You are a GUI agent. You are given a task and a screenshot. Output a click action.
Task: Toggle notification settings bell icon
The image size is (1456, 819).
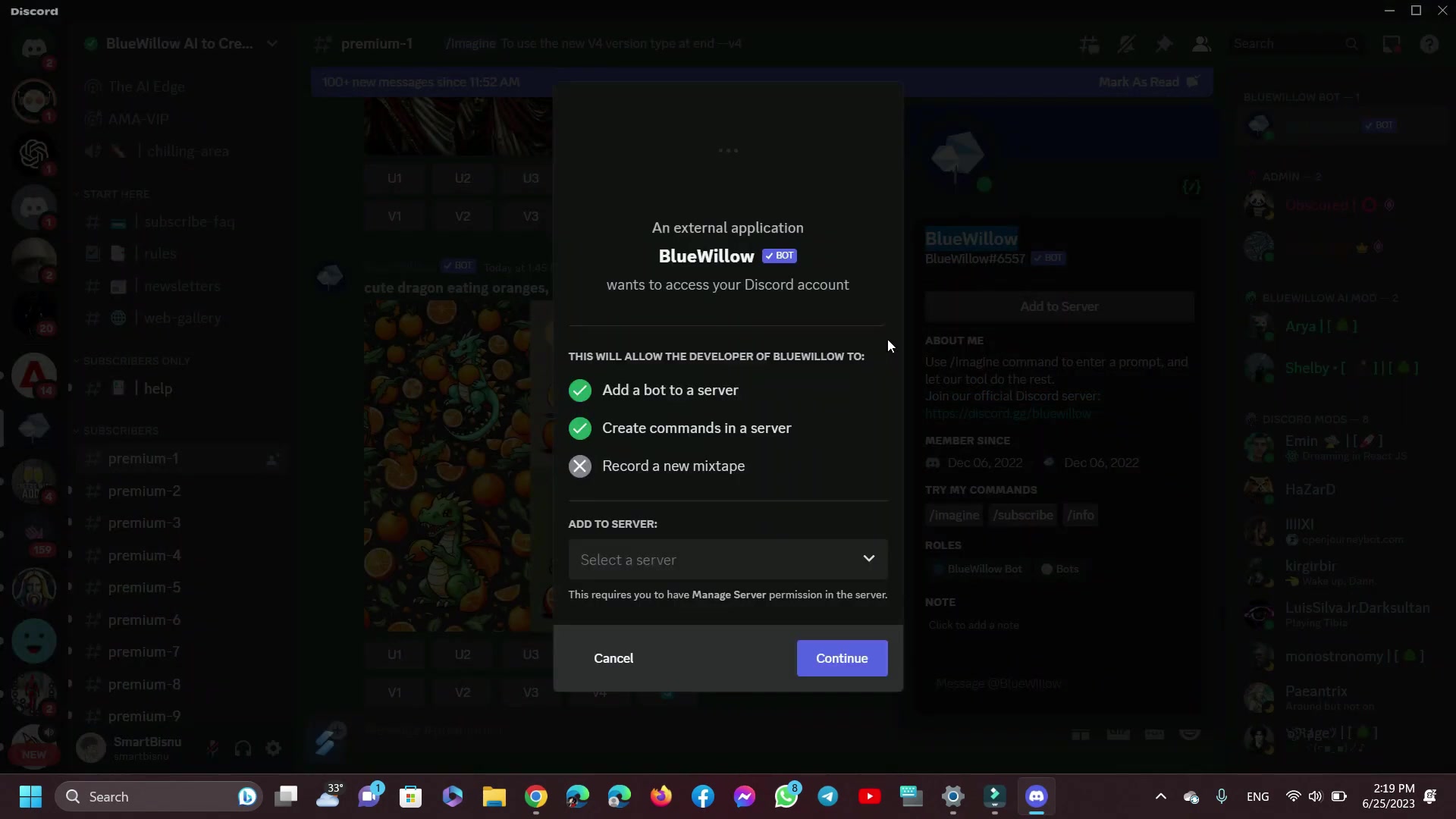(x=1126, y=44)
